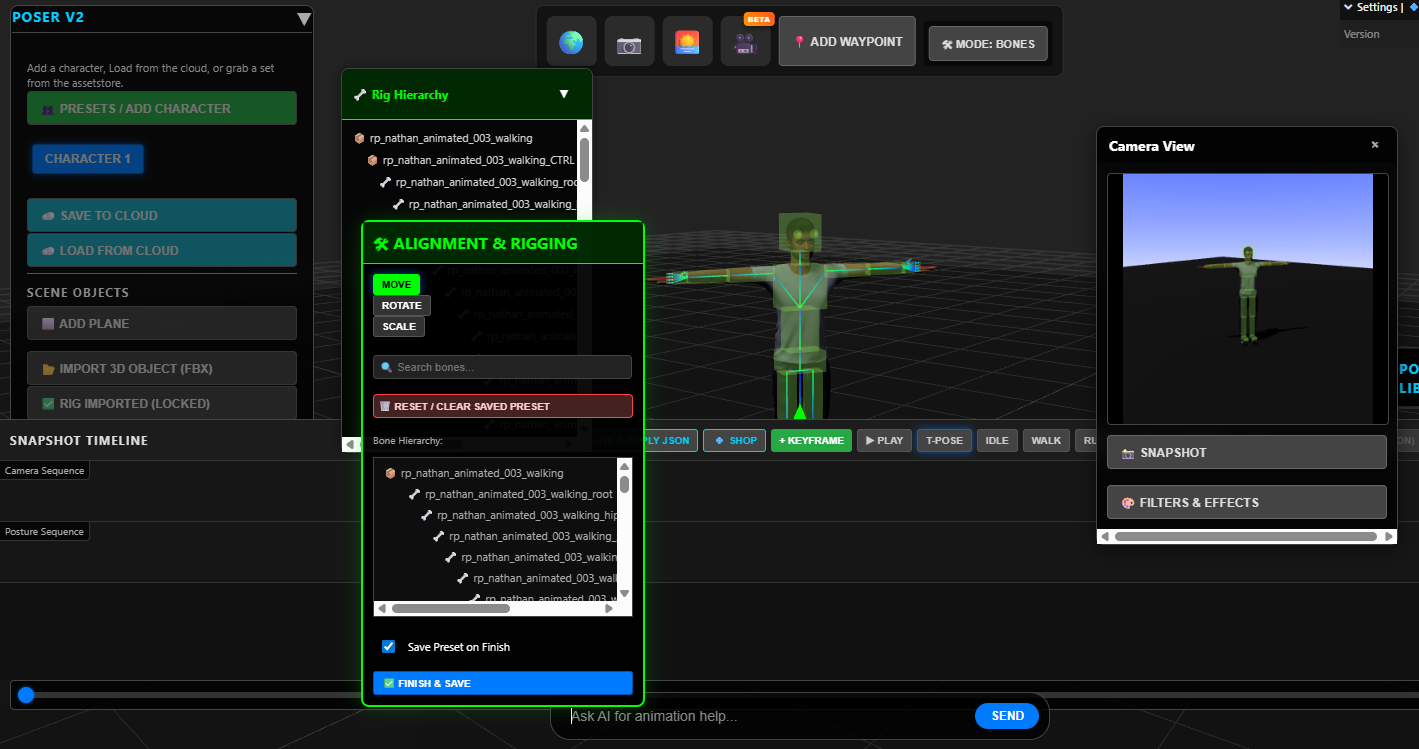Screen dimensions: 1419x749
Task: Click the BETA movie camera icon
Action: 745,41
